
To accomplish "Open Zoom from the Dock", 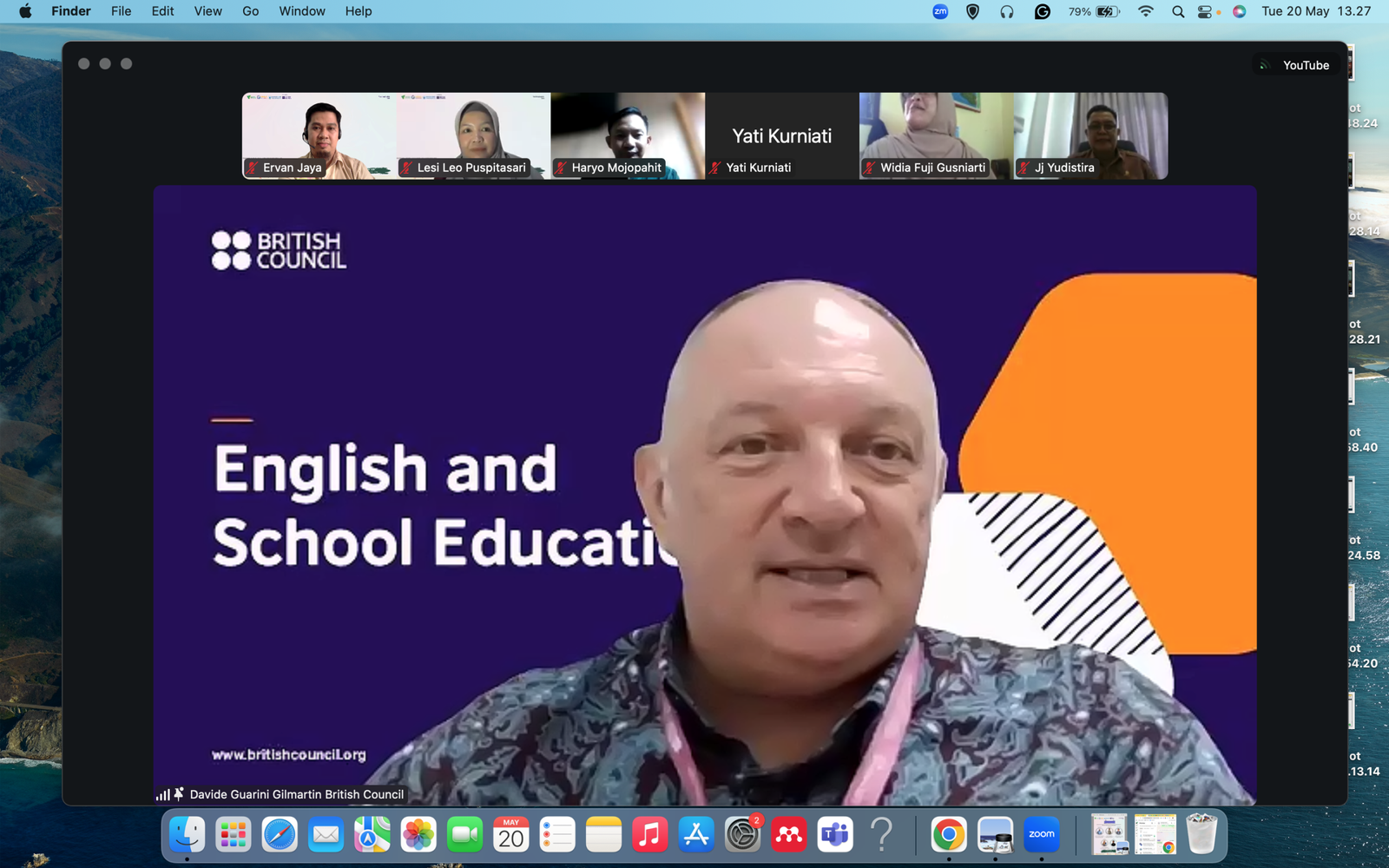I will pos(1041,835).
